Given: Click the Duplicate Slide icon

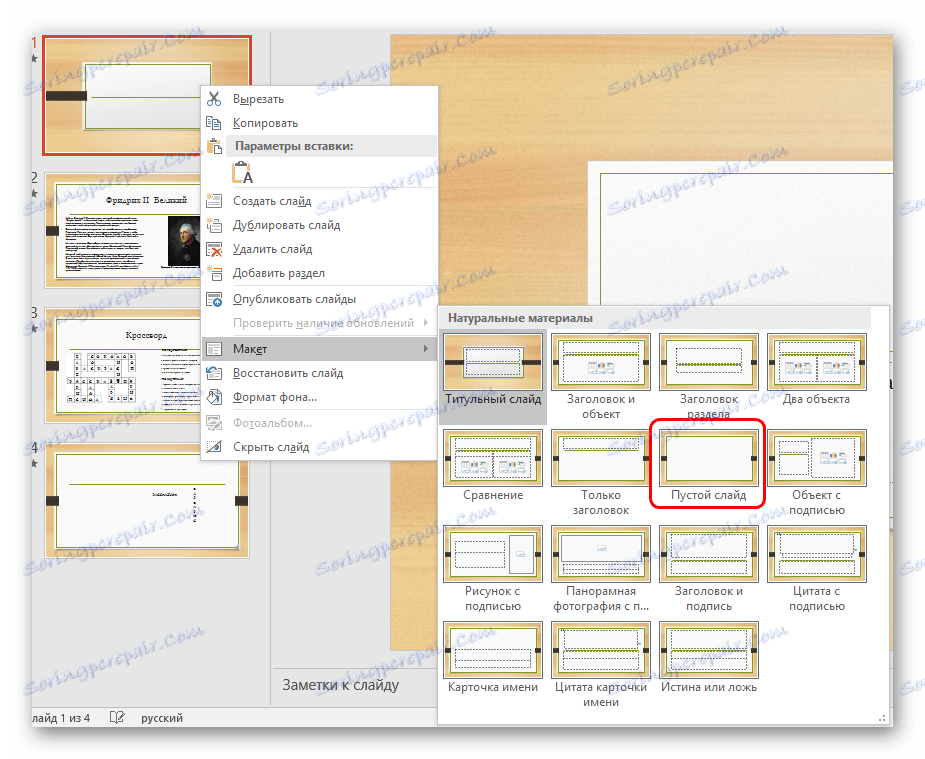Looking at the screenshot, I should [x=213, y=225].
